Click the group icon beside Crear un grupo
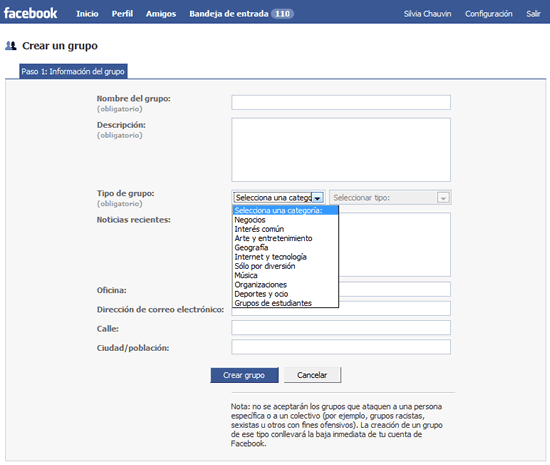This screenshot has height=465, width=550. click(11, 46)
